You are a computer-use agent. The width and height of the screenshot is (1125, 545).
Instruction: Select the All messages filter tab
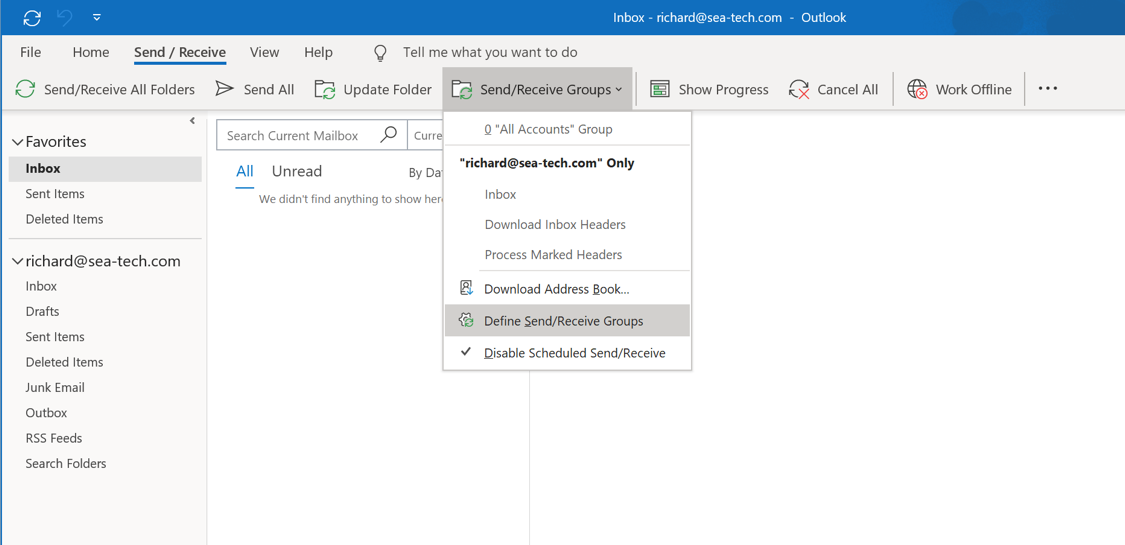tap(245, 171)
